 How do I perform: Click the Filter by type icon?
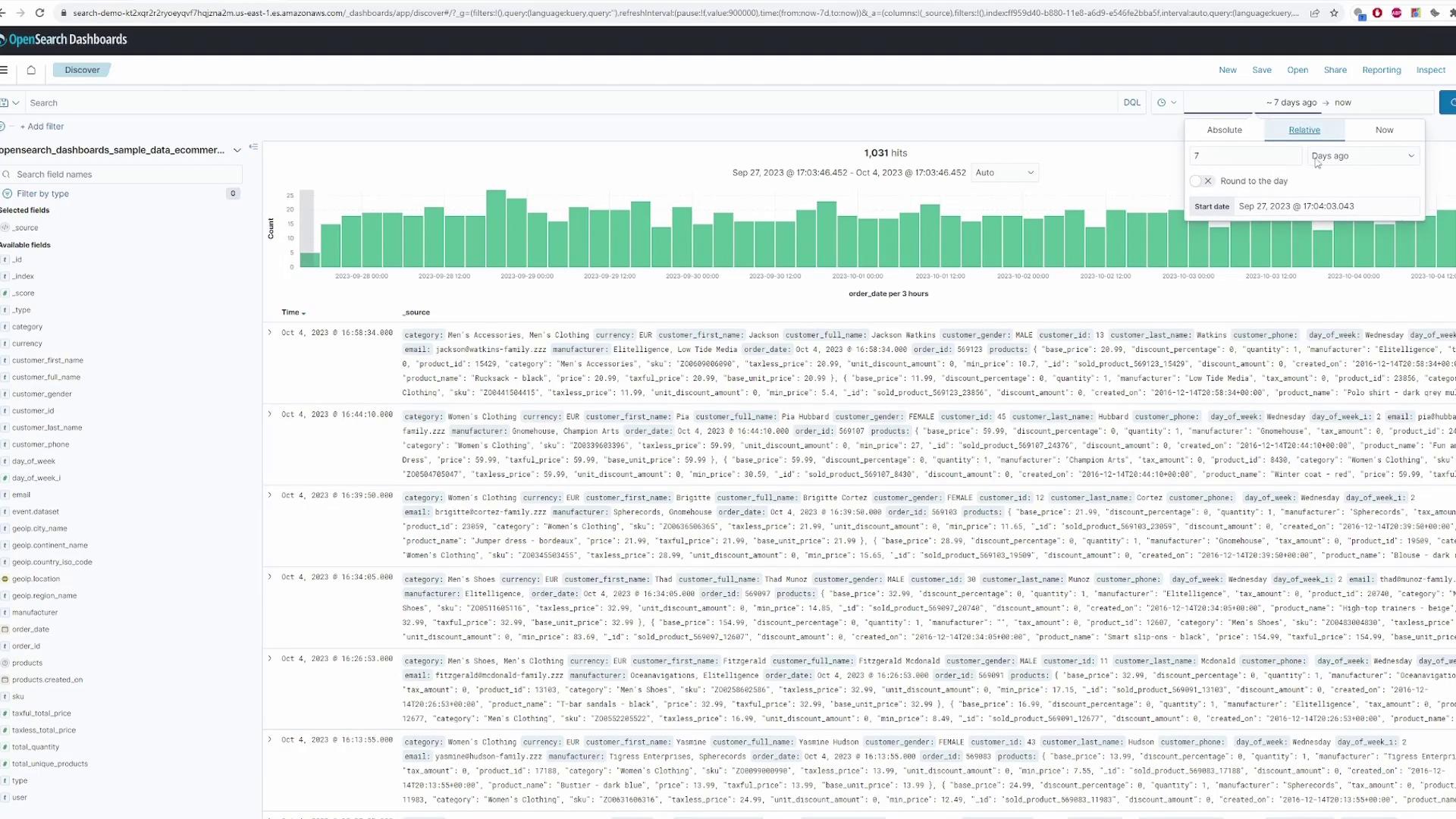pyautogui.click(x=8, y=193)
